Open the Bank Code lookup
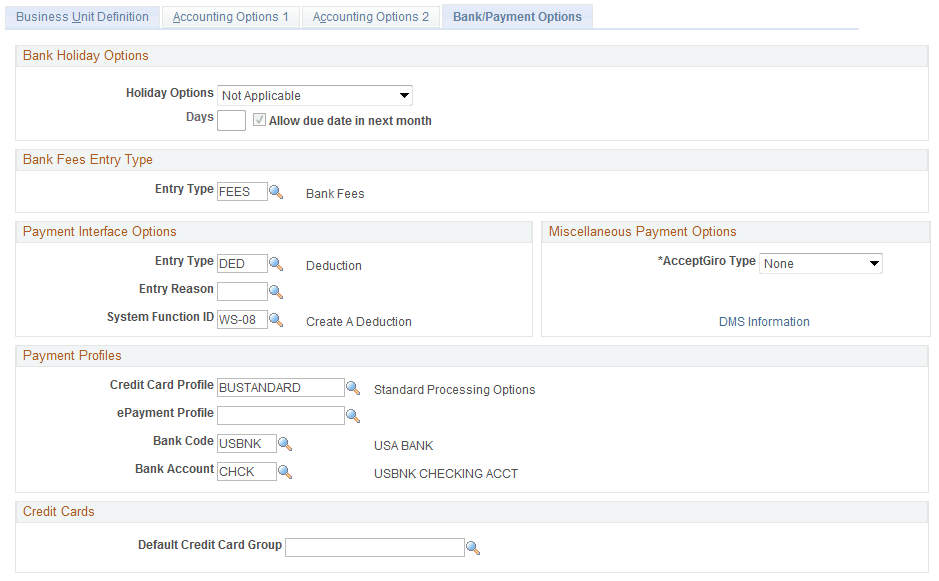This screenshot has height=581, width=939. pos(285,443)
